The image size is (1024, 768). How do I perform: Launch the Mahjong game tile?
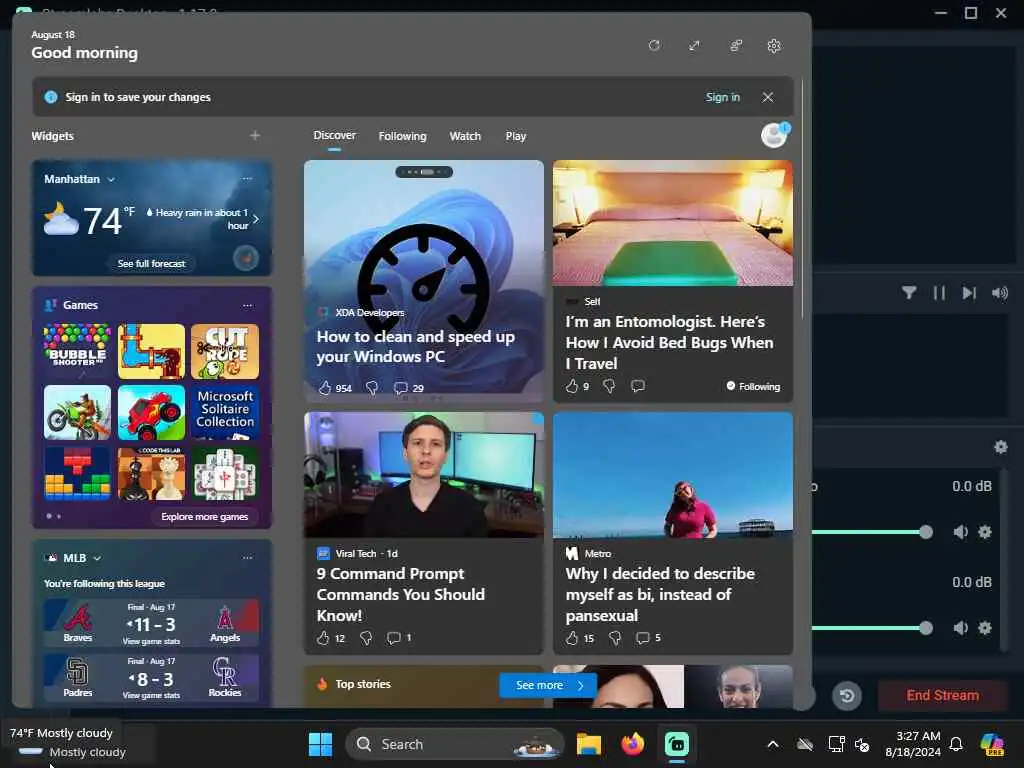point(225,473)
